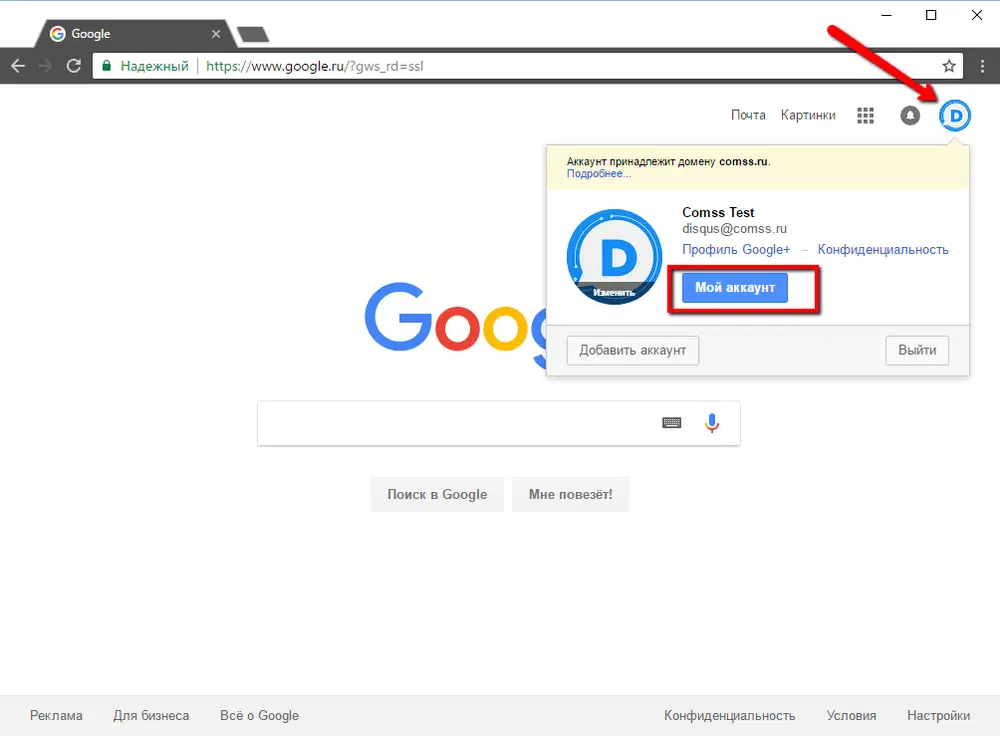The width and height of the screenshot is (1000, 736).
Task: Click the disqus@comss.ru email text
Action: pyautogui.click(x=734, y=228)
